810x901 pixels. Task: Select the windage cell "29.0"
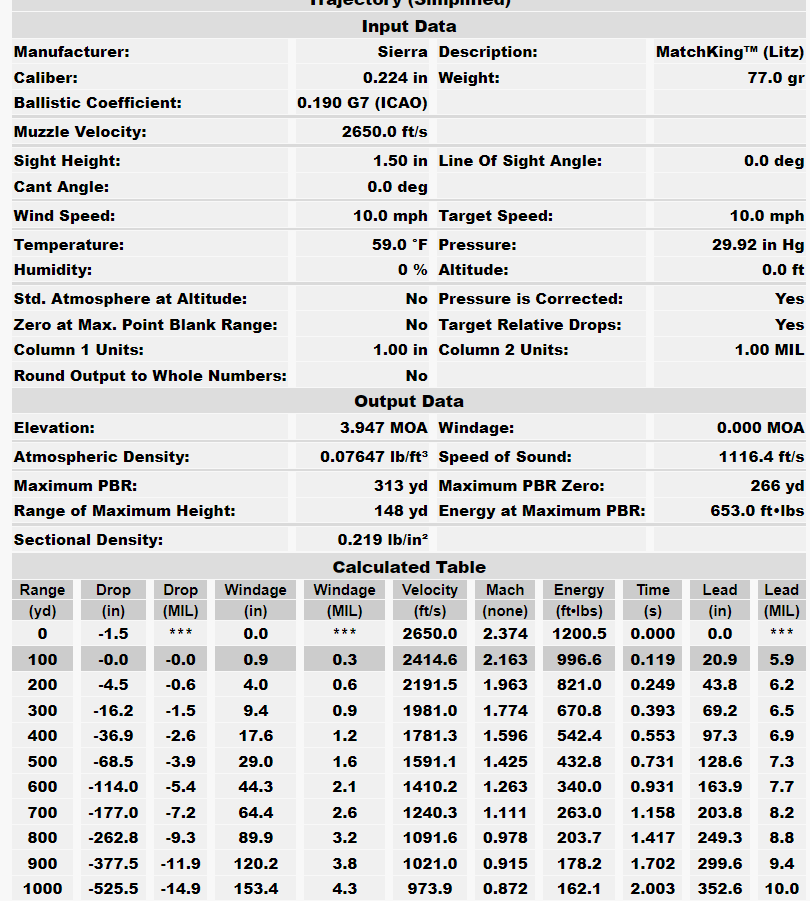(x=256, y=762)
